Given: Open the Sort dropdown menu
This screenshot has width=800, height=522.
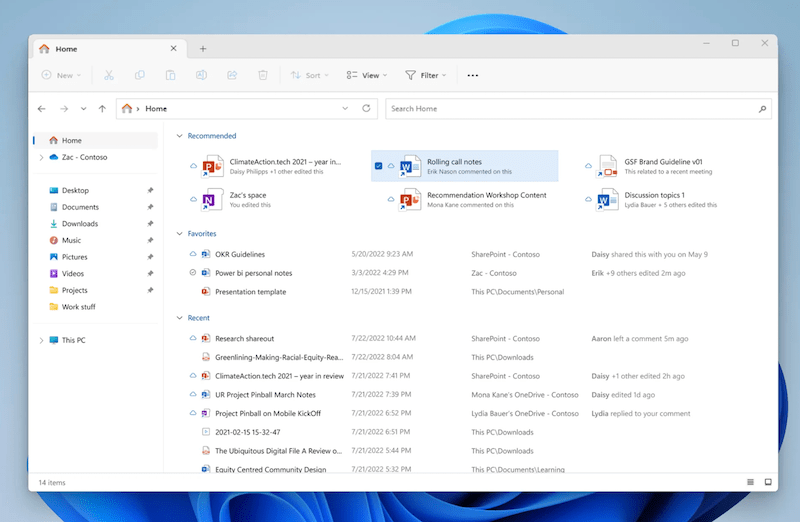Looking at the screenshot, I should (311, 75).
